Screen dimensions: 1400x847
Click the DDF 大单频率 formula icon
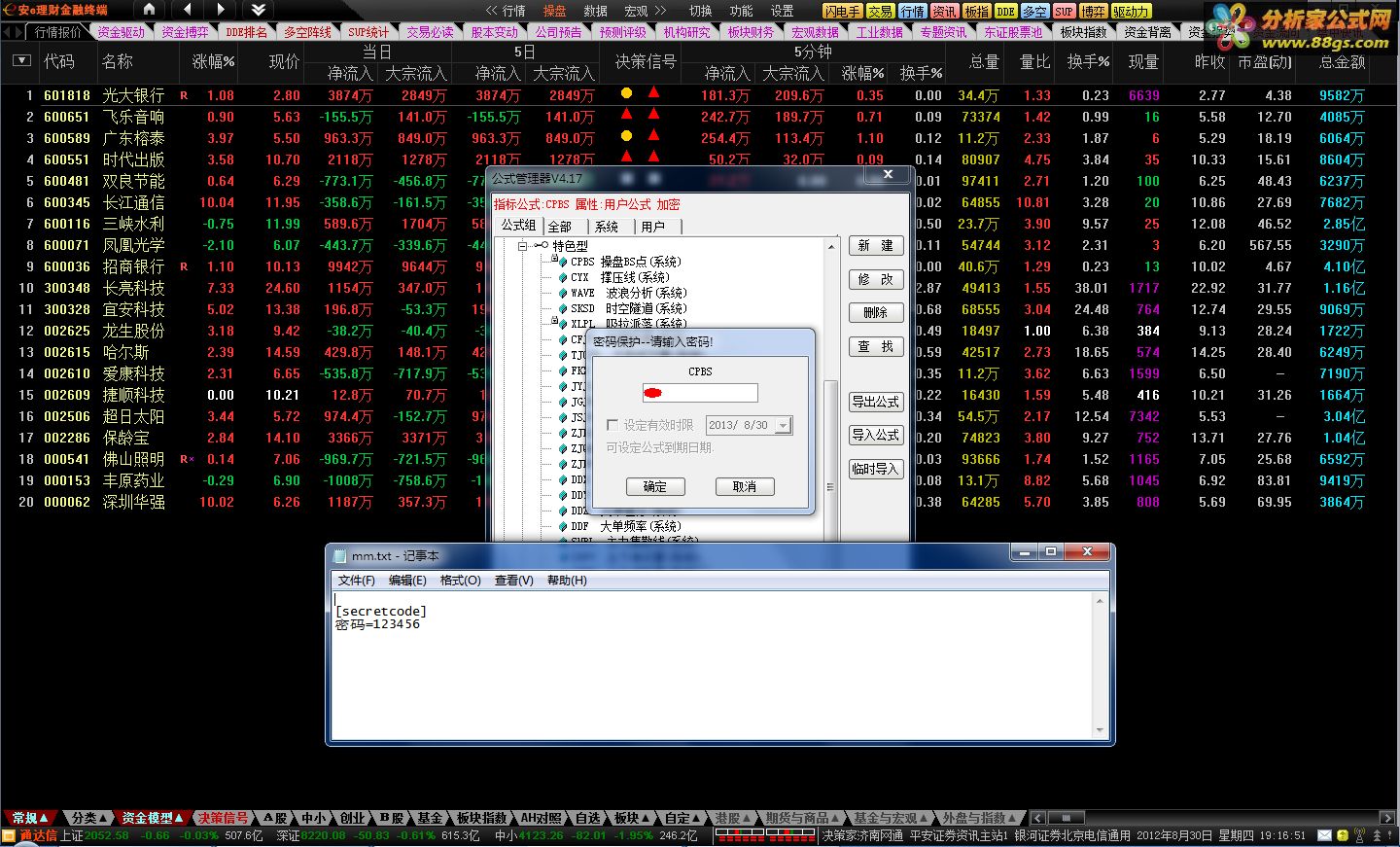(561, 526)
